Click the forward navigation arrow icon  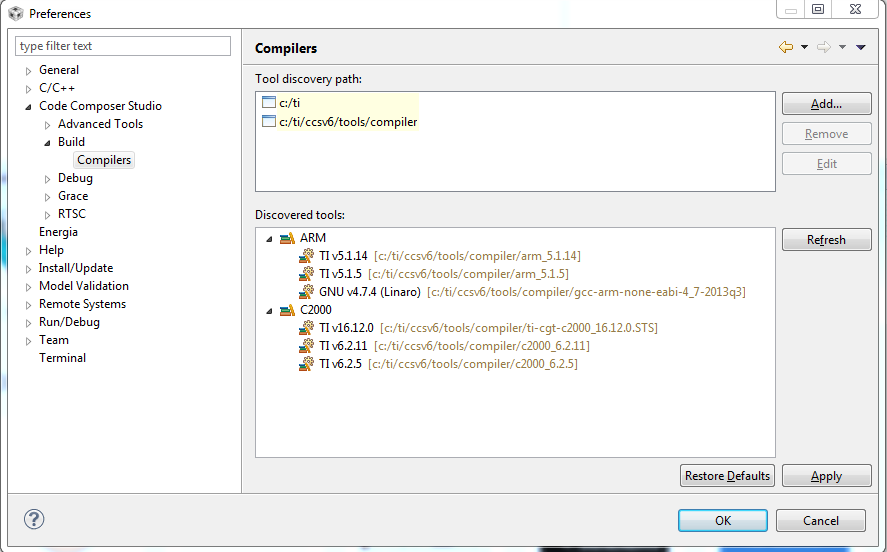click(824, 47)
